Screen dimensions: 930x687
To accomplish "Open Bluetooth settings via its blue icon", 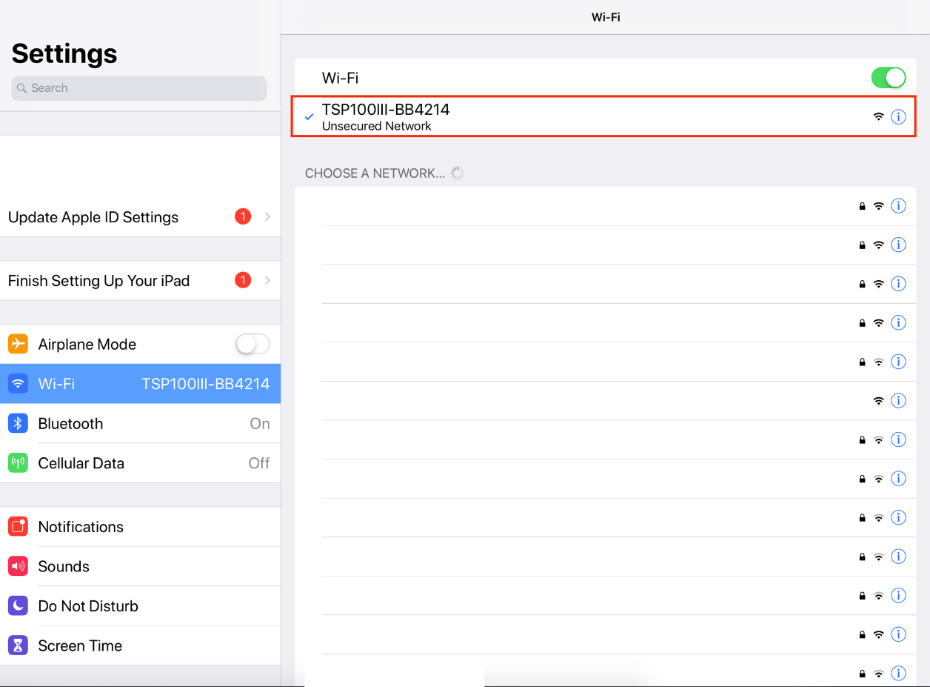I will [x=18, y=423].
